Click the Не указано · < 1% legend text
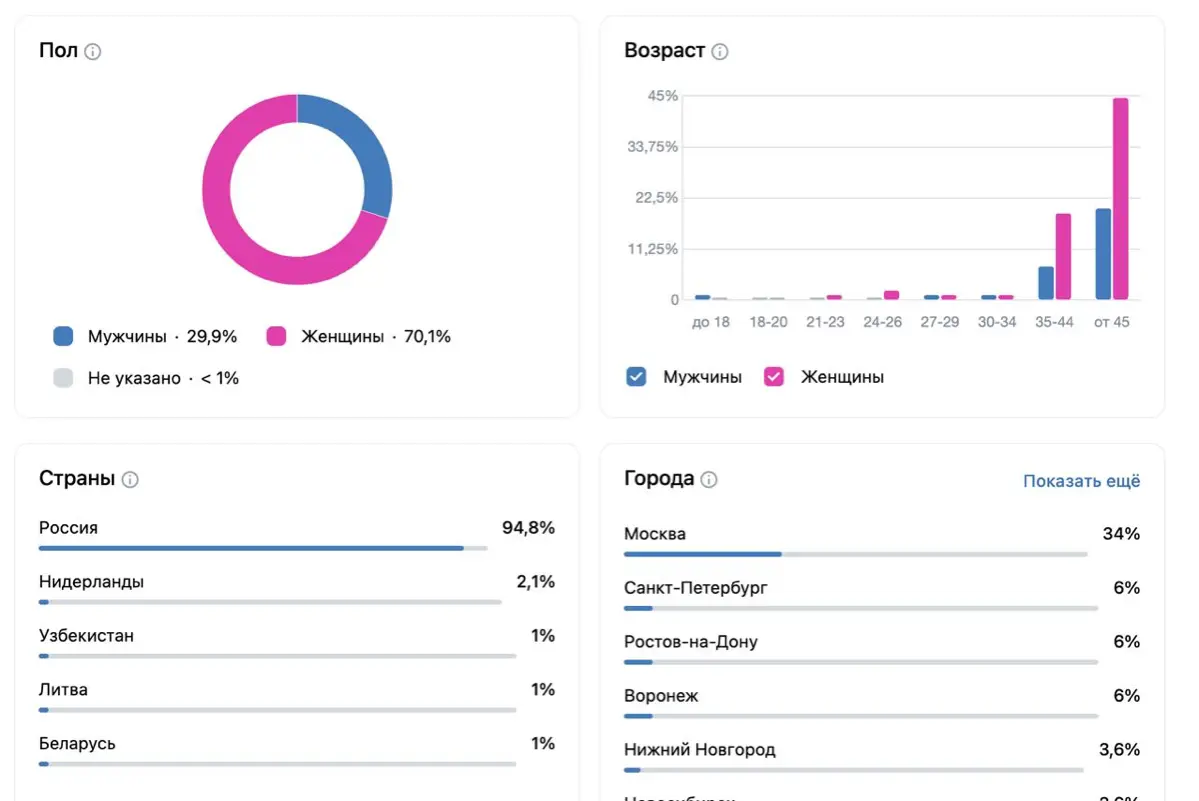 [x=163, y=378]
